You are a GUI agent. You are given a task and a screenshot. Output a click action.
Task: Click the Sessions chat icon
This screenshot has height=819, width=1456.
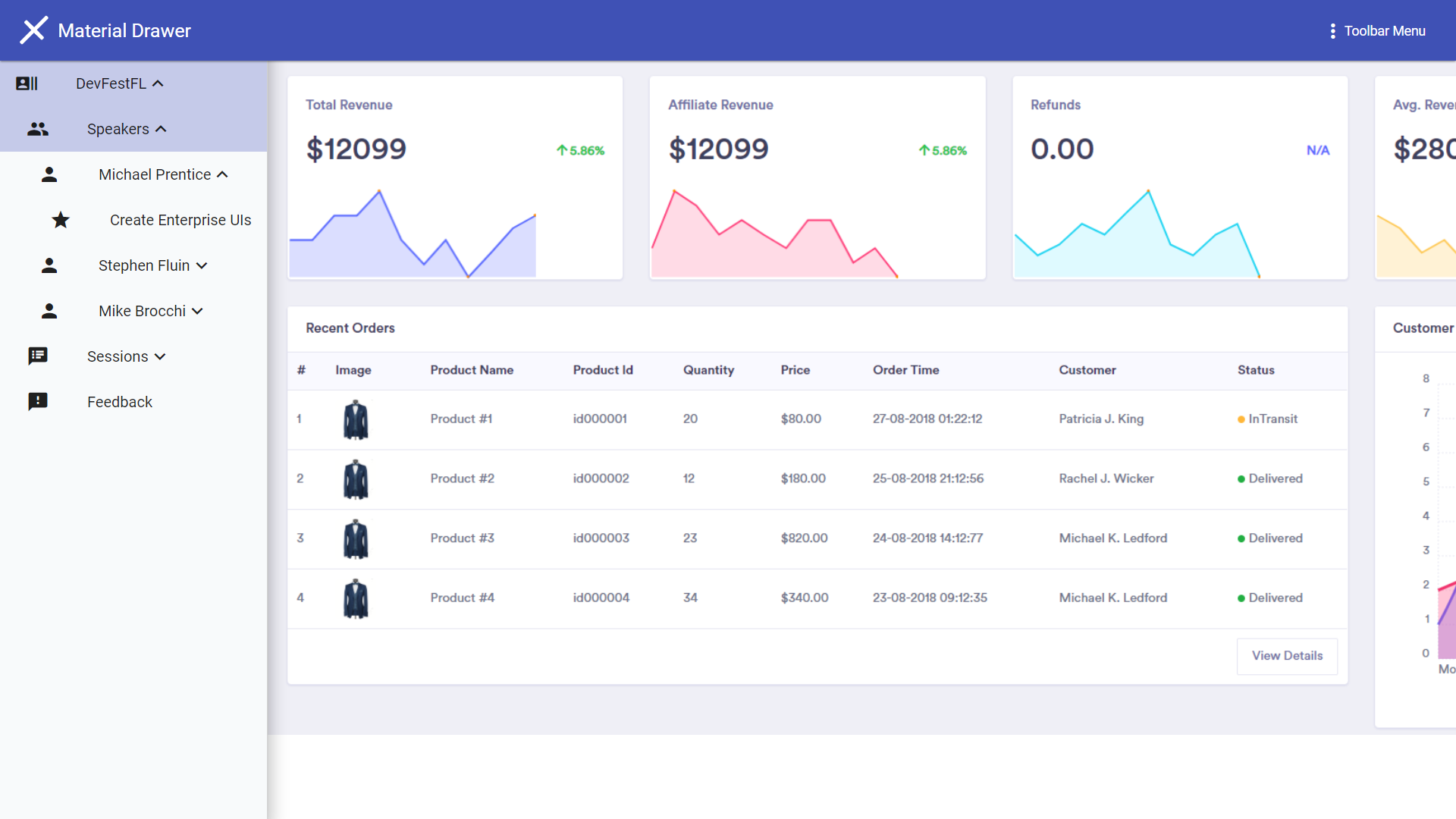click(x=38, y=356)
